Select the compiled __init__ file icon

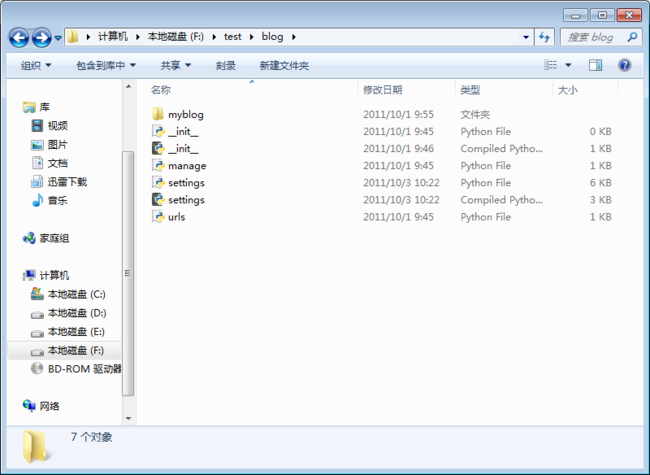point(158,148)
